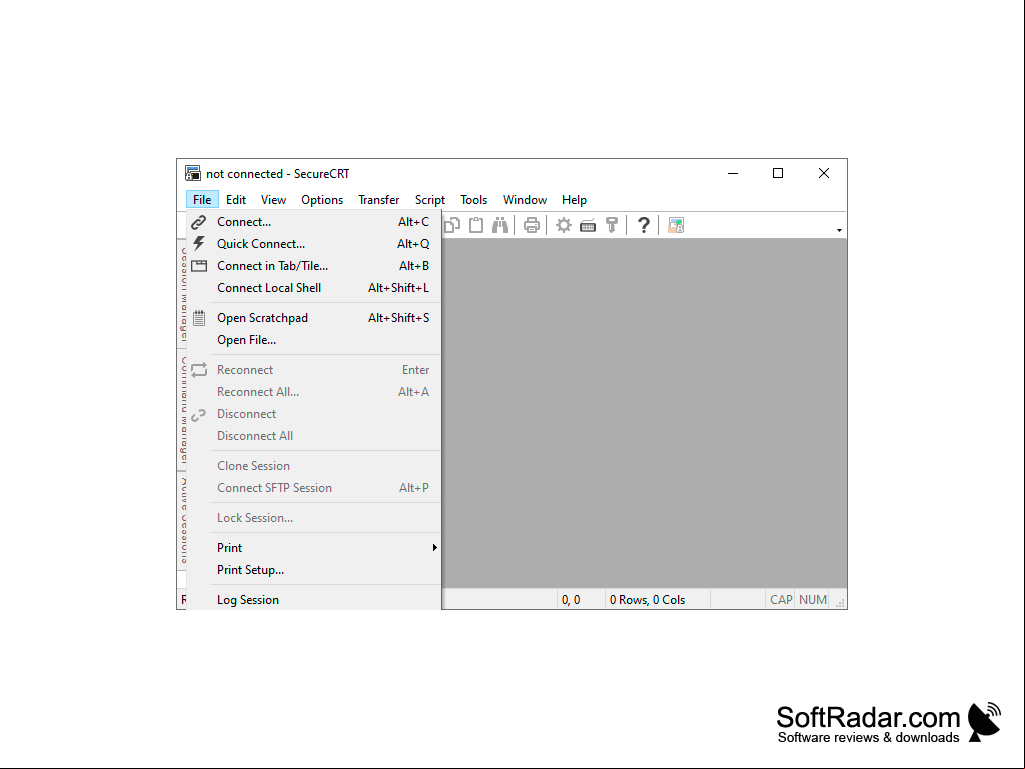Choose Quick Connect... menu entry
This screenshot has height=769, width=1025.
pyautogui.click(x=314, y=244)
